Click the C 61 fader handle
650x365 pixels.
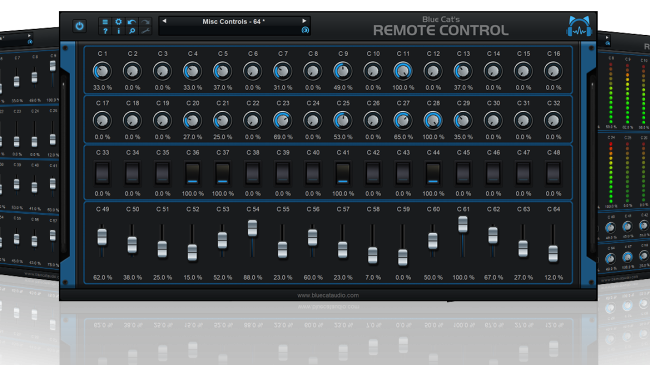pyautogui.click(x=463, y=224)
